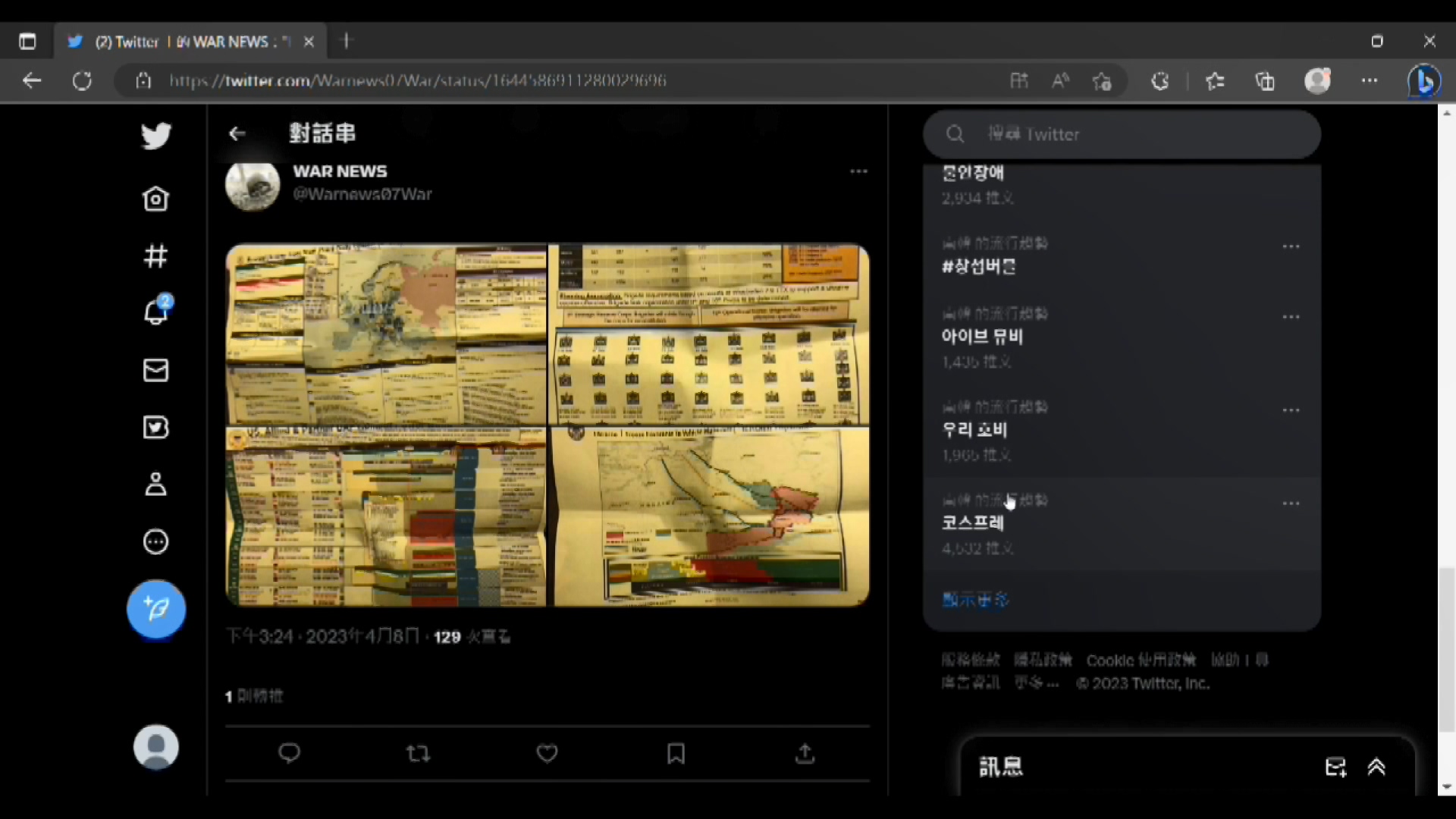This screenshot has height=819, width=1456.
Task: Open the browser Settings and more menu
Action: coord(1370,80)
